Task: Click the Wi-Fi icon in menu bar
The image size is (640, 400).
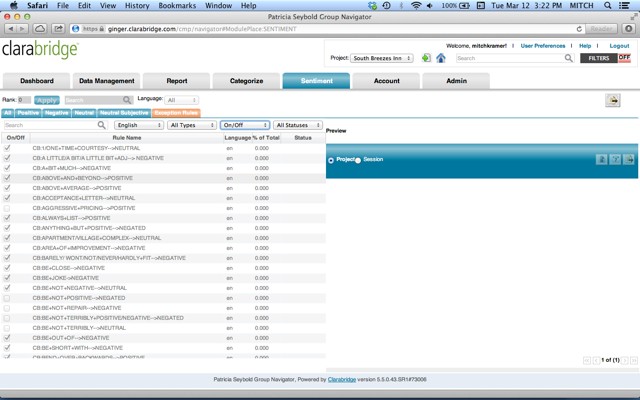Action: [416, 5]
